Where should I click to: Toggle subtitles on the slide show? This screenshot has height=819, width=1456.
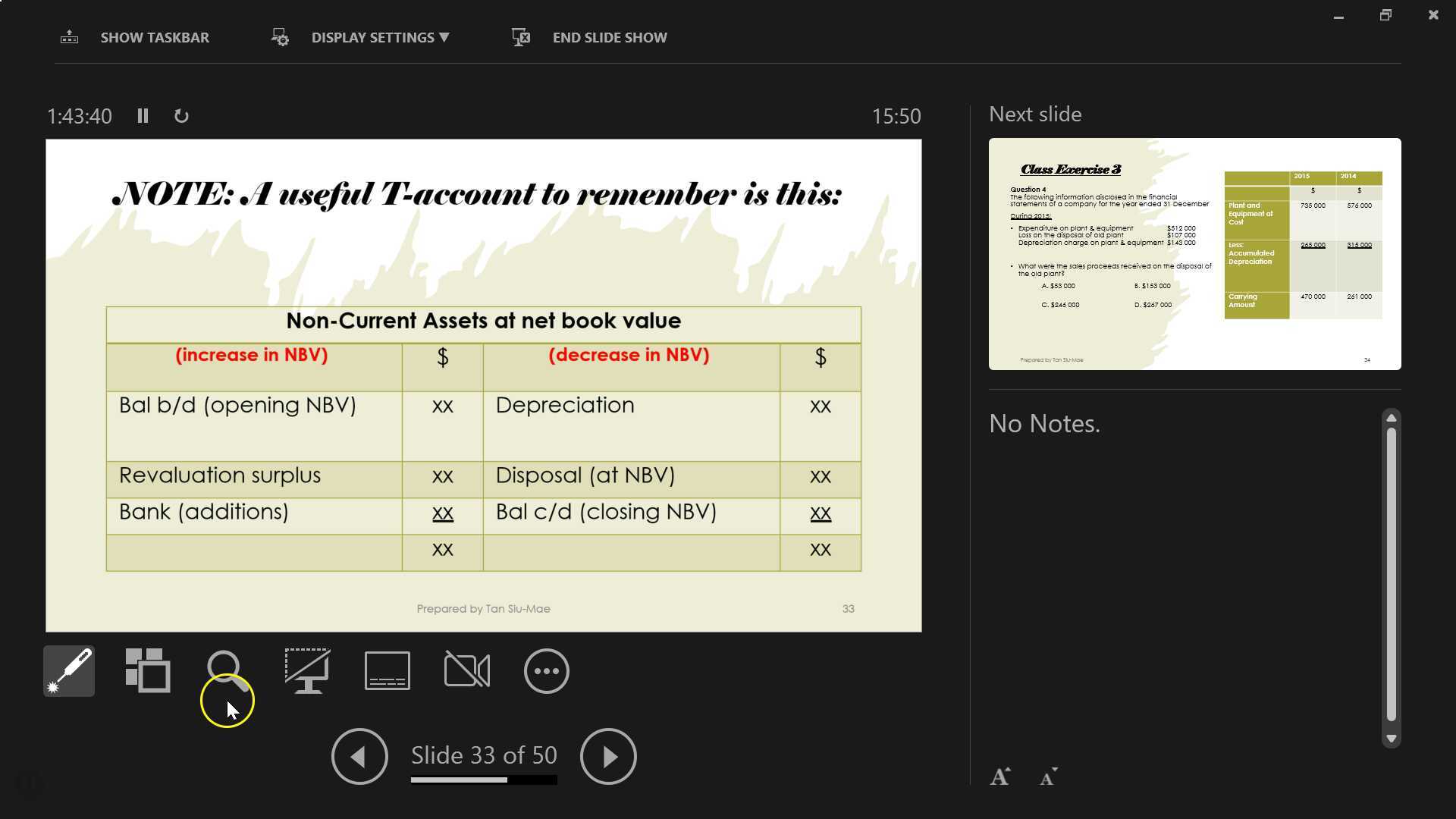[388, 671]
